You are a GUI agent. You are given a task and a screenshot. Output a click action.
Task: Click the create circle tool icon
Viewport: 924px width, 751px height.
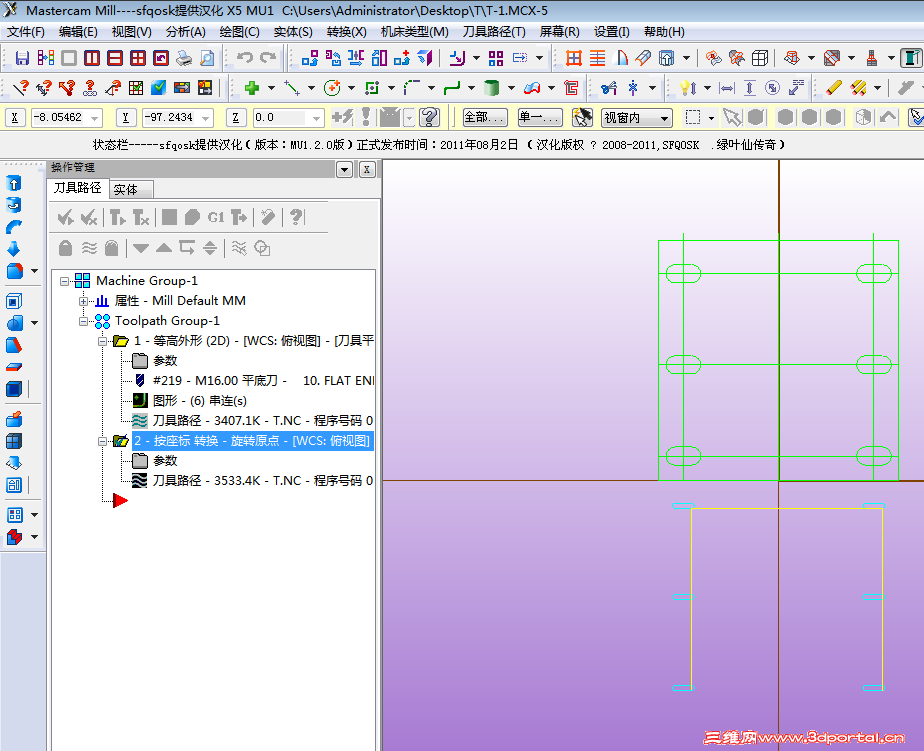[x=332, y=88]
